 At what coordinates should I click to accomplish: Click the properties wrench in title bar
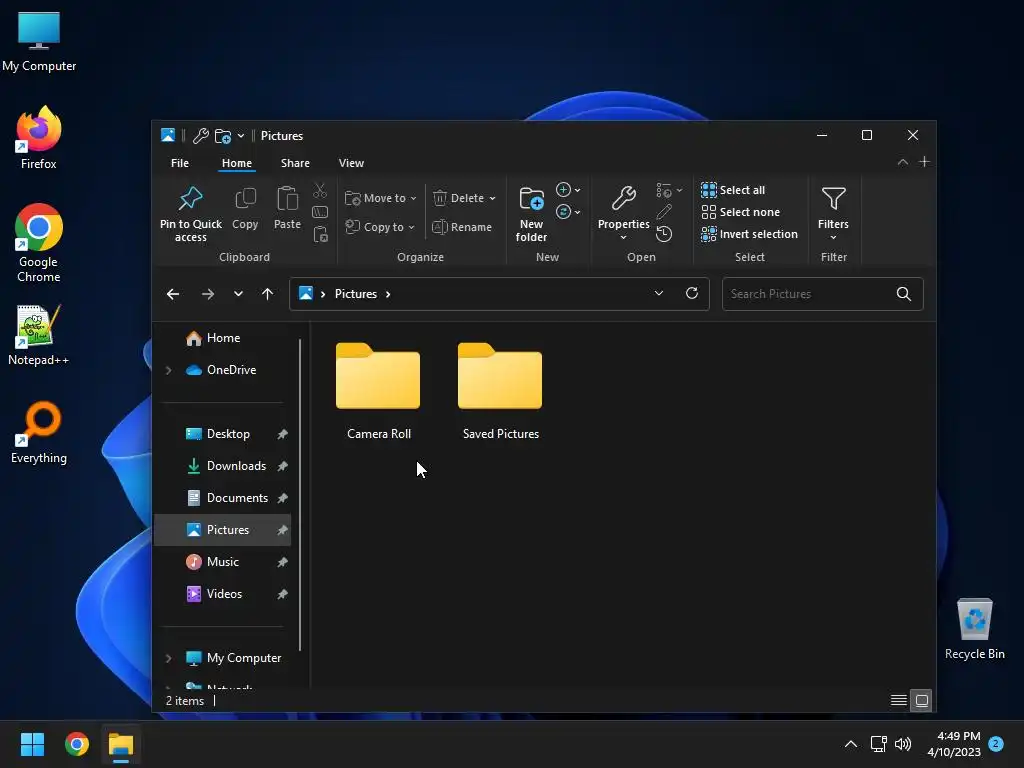(x=200, y=136)
